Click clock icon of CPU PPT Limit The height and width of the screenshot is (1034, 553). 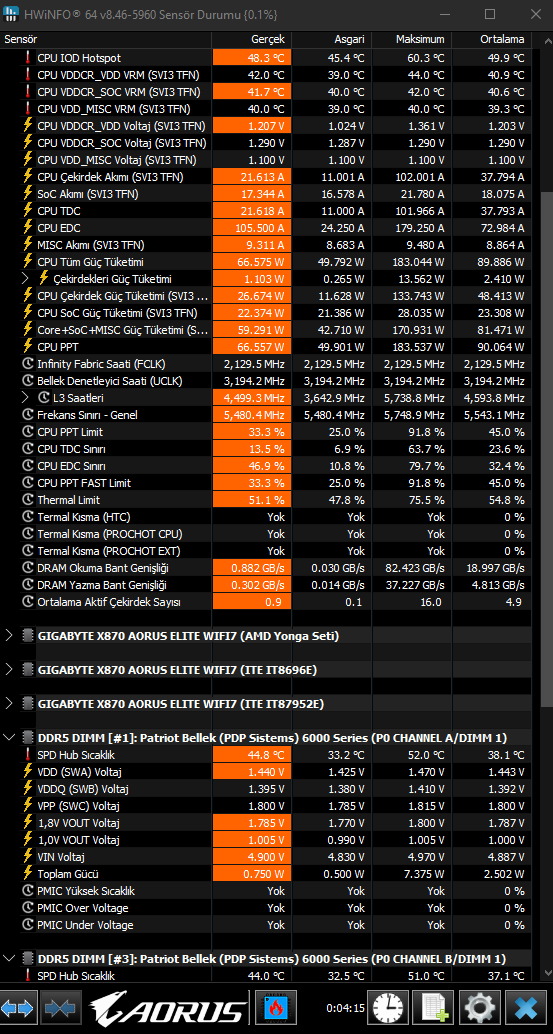(x=28, y=432)
